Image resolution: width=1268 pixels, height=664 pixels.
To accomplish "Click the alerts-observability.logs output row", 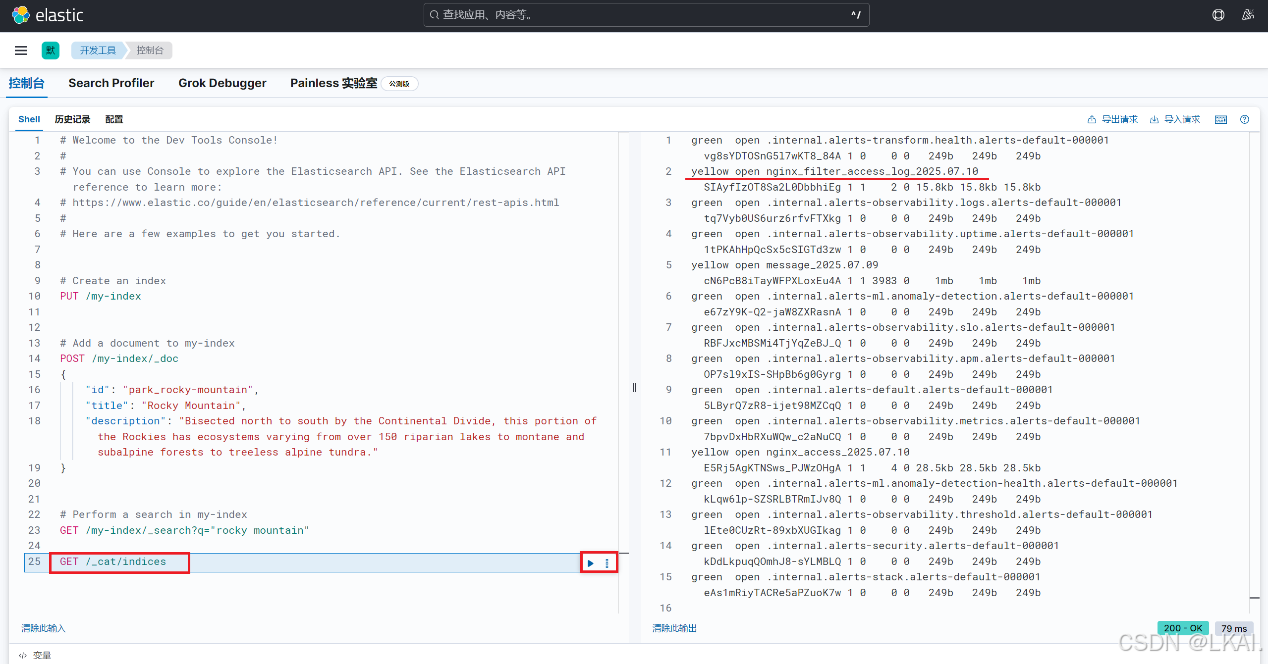I will coord(906,202).
